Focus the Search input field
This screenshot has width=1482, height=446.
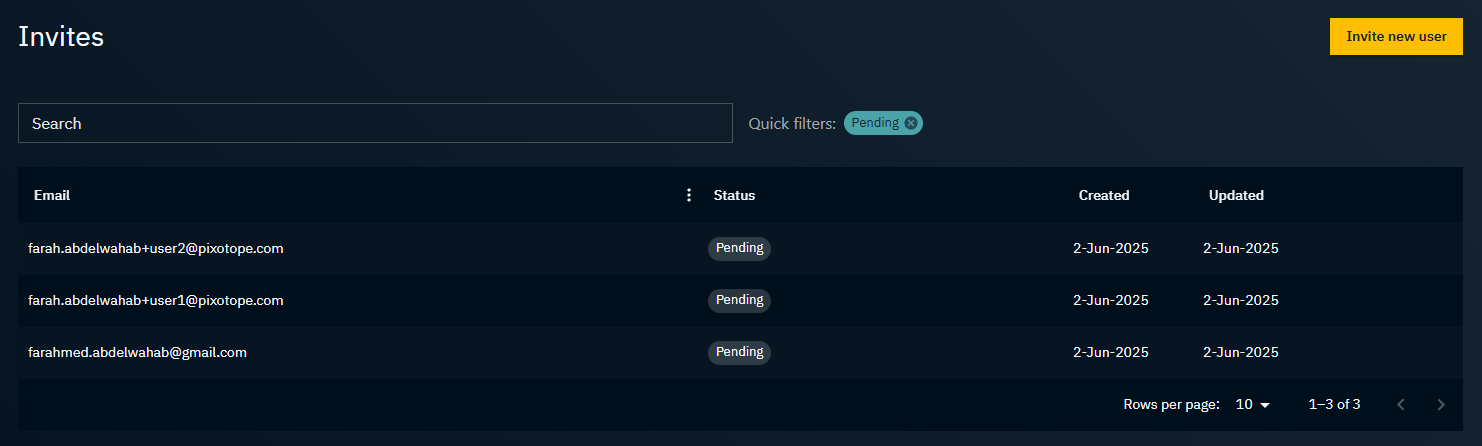click(375, 123)
